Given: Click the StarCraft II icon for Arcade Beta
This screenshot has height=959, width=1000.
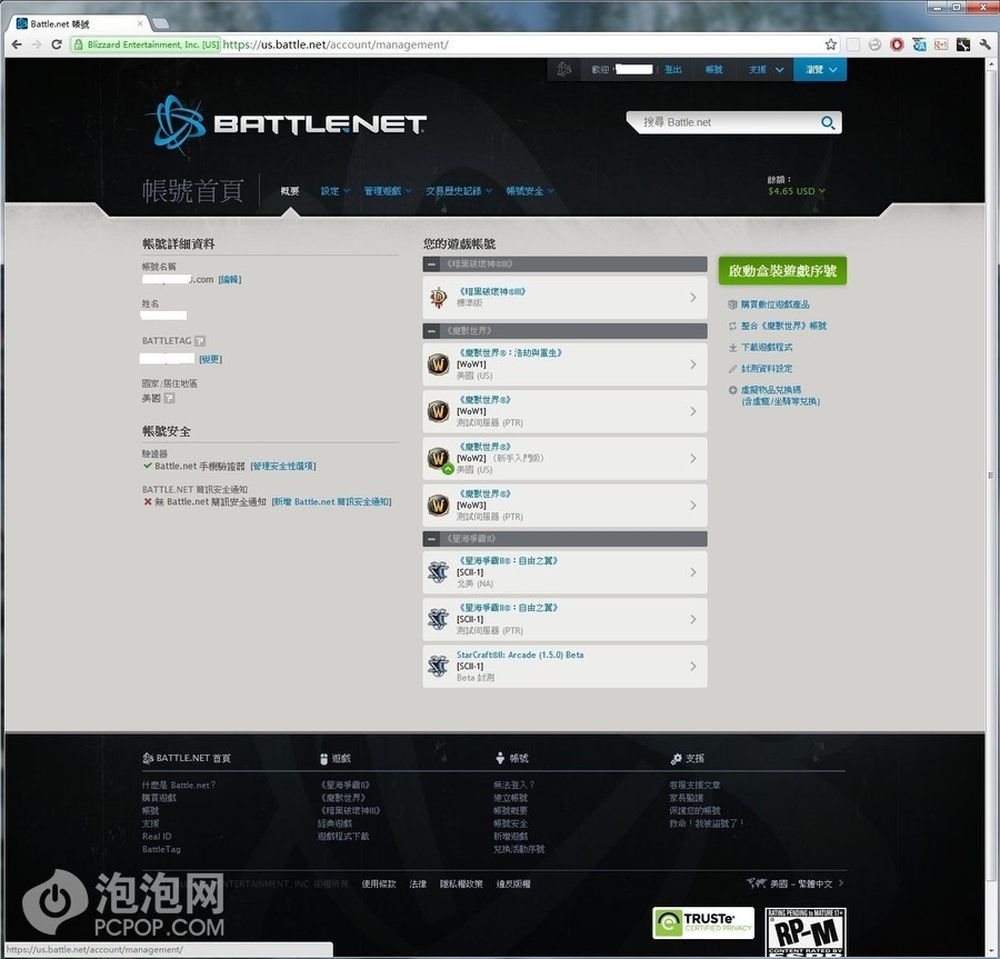Looking at the screenshot, I should pos(439,666).
